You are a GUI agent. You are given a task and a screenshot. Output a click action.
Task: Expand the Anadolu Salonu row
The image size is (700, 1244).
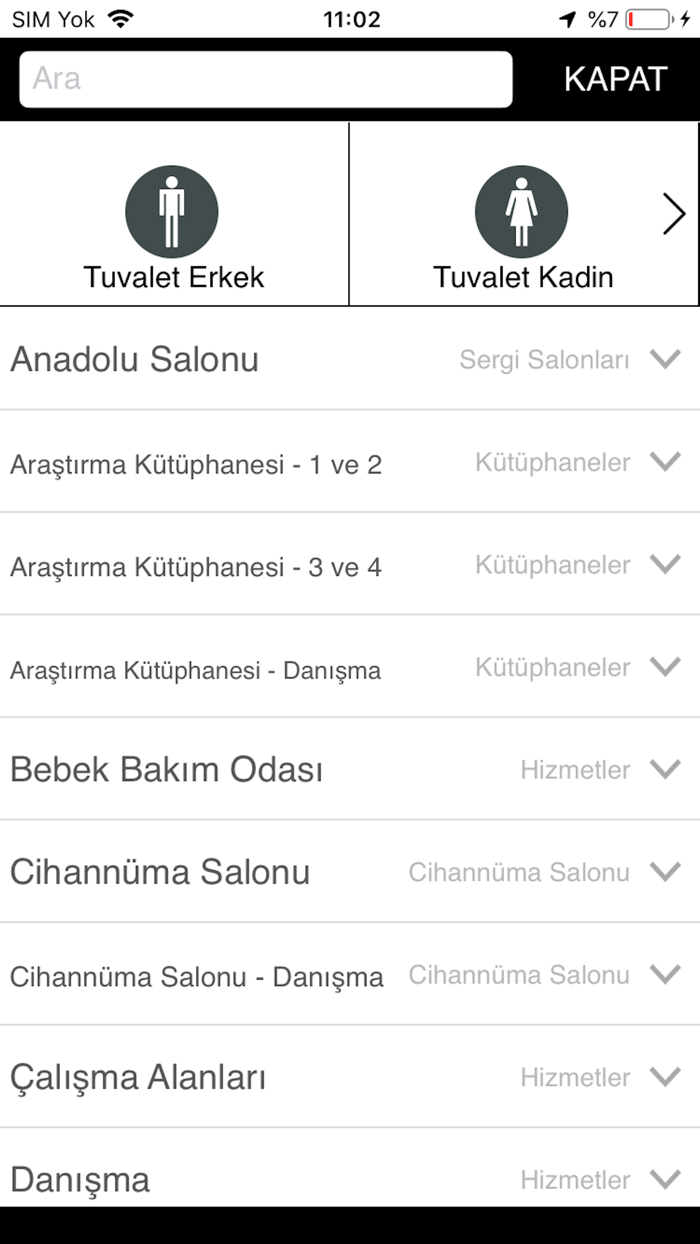coord(664,359)
